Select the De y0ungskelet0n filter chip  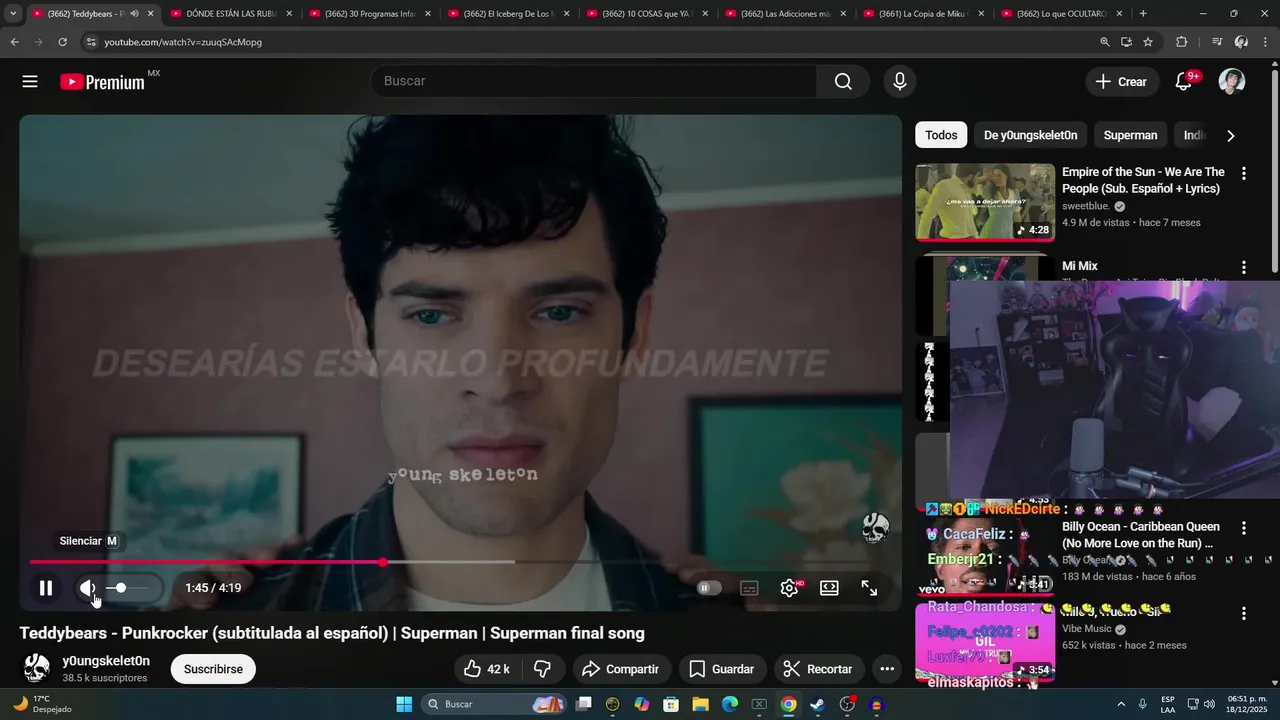pos(1030,135)
